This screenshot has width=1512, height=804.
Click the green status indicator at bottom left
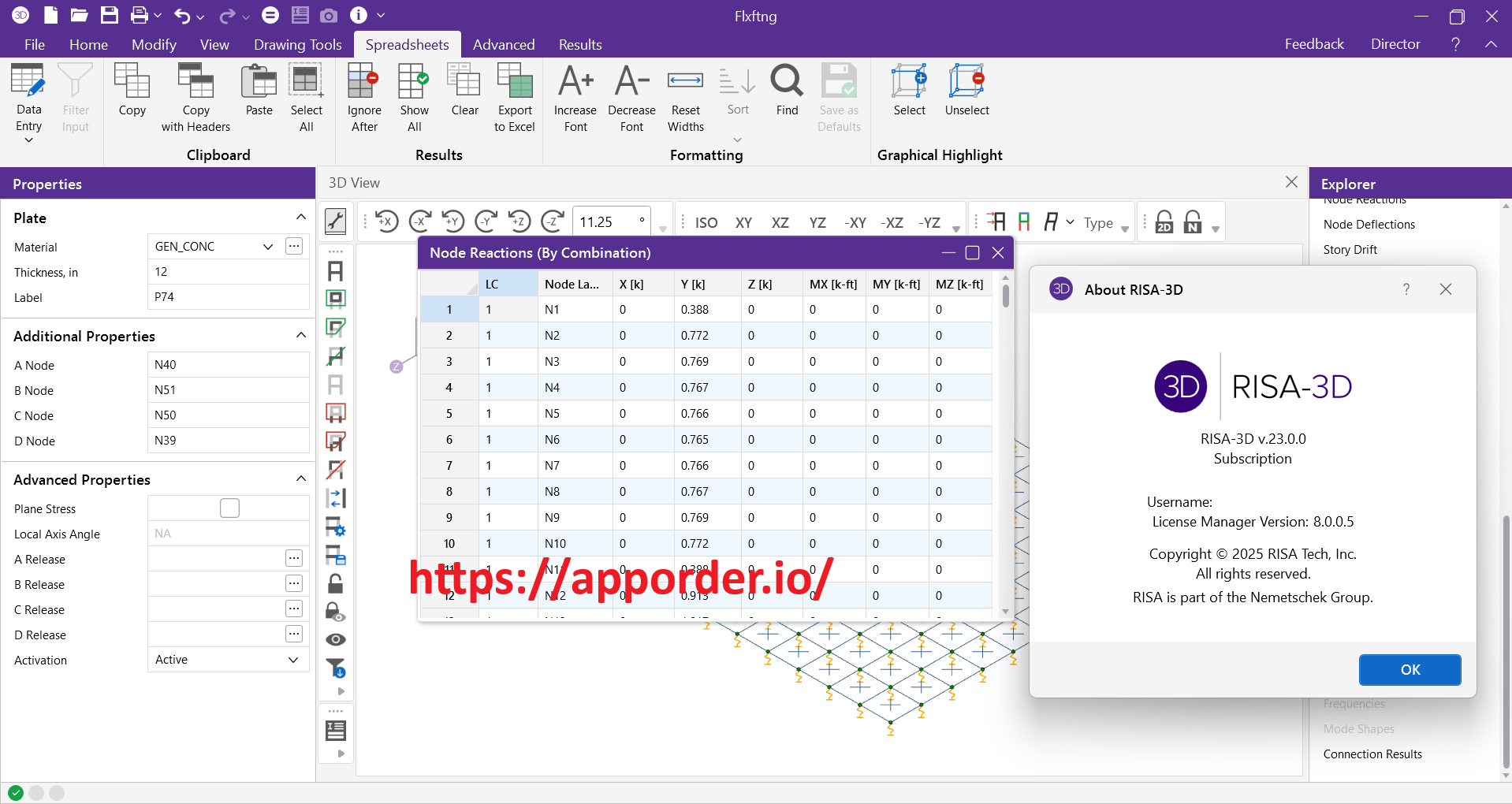(16, 793)
